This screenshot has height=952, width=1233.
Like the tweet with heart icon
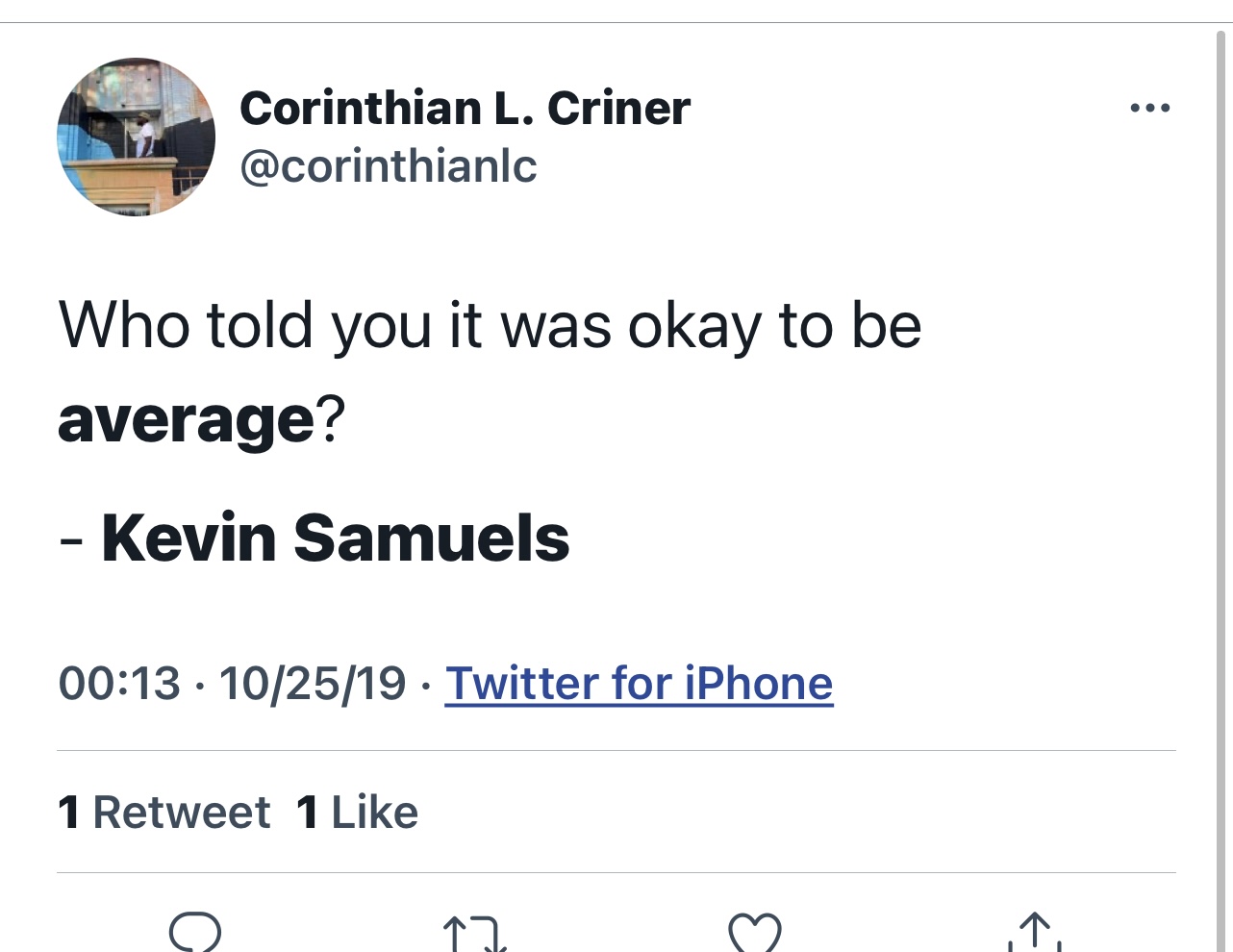tap(755, 933)
